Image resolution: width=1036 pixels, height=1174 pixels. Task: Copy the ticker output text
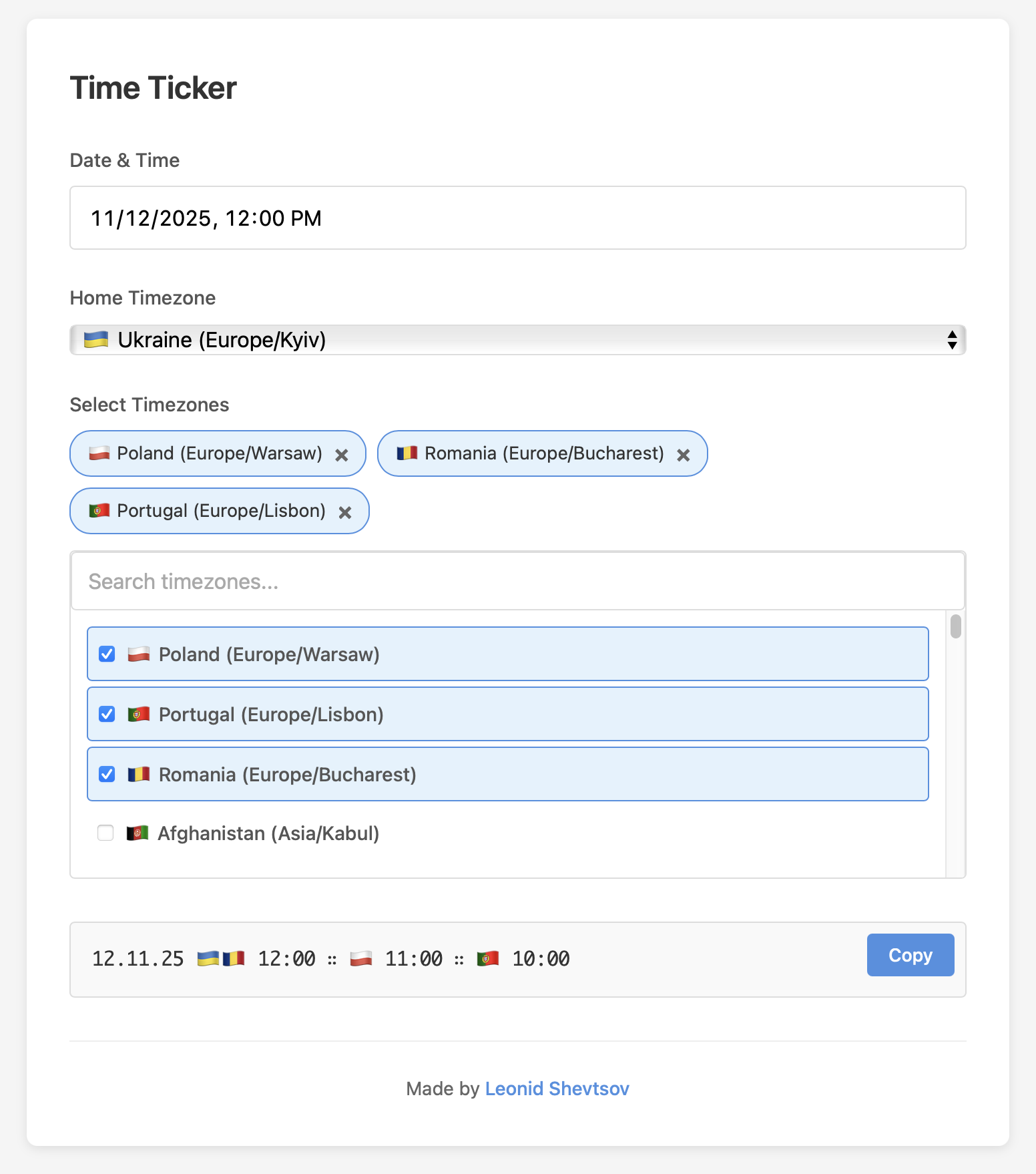point(910,955)
